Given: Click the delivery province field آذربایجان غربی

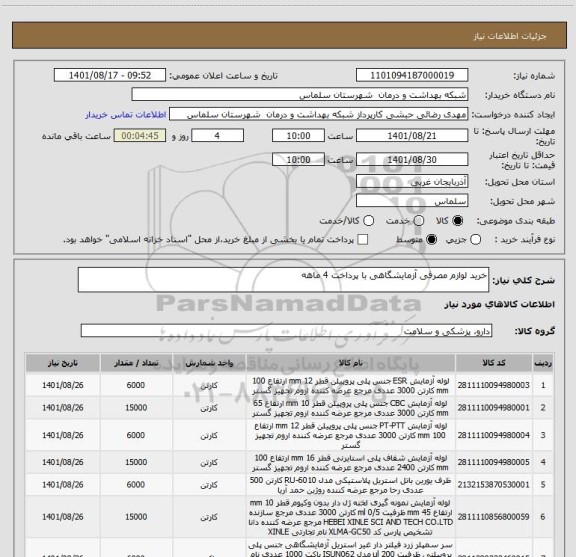Looking at the screenshot, I should [x=412, y=182].
